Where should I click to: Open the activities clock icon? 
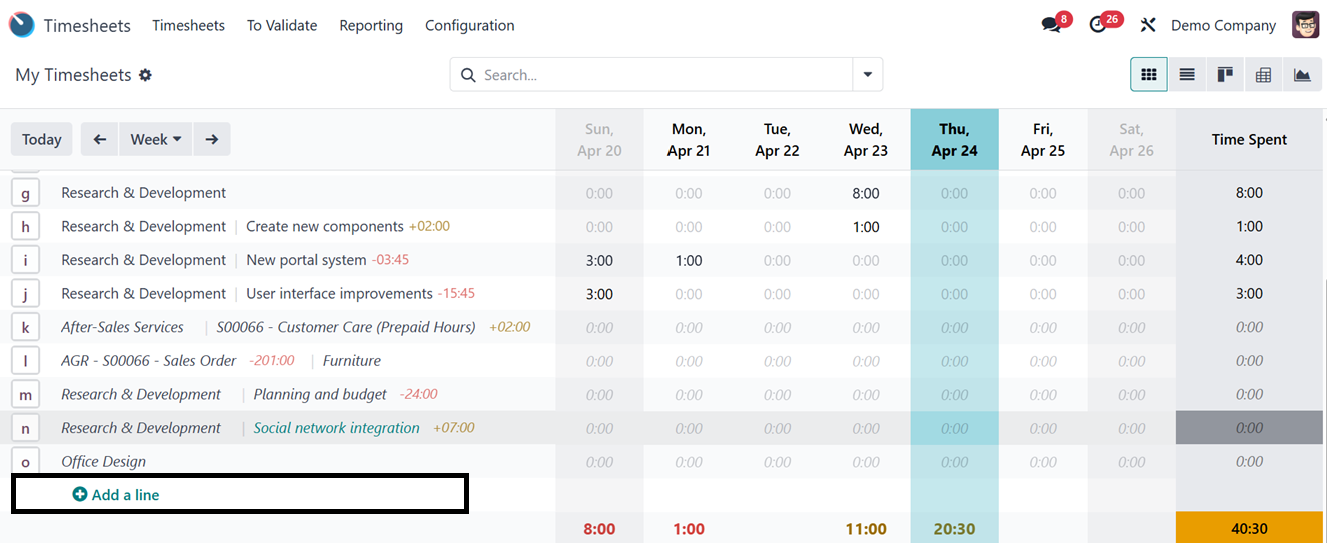pos(1099,25)
